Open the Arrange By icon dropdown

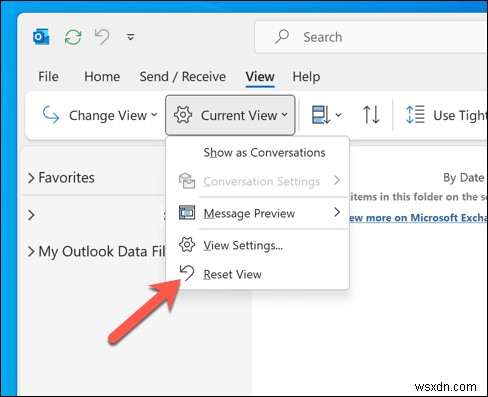click(x=326, y=115)
